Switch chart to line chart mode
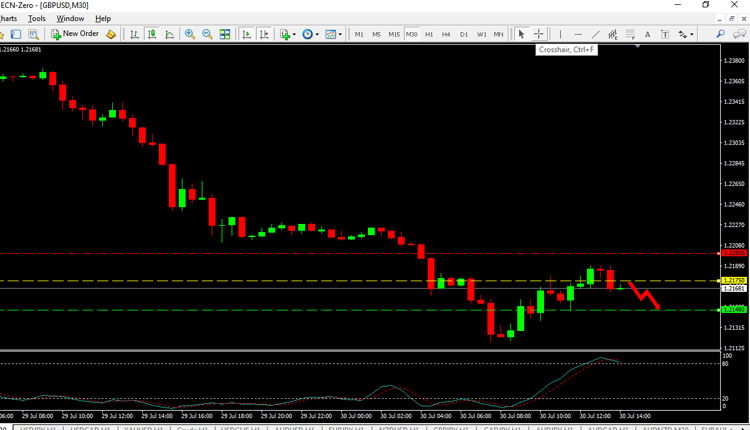 [168, 34]
